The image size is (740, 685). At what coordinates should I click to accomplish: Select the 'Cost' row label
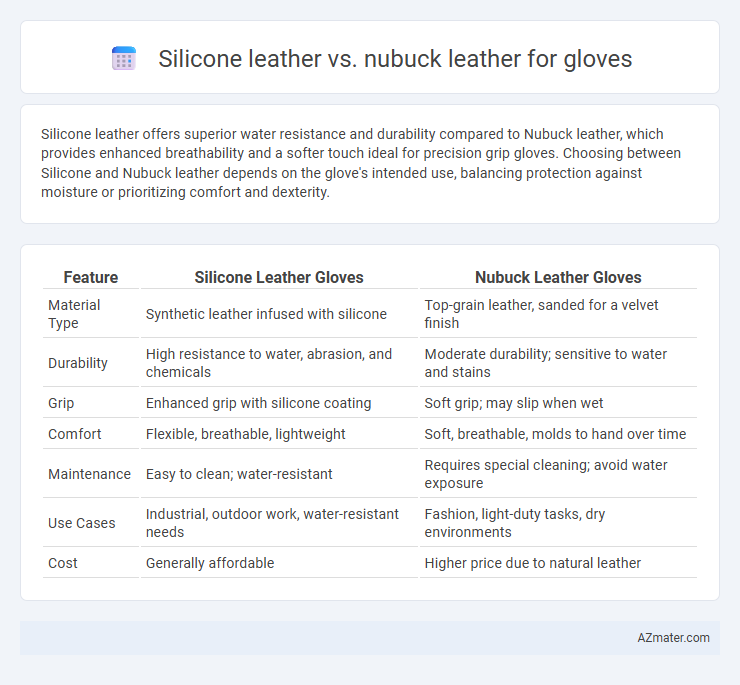pyautogui.click(x=91, y=563)
